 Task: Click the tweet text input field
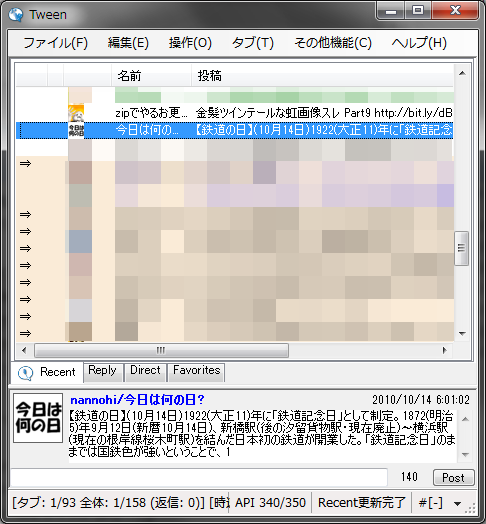[199, 477]
